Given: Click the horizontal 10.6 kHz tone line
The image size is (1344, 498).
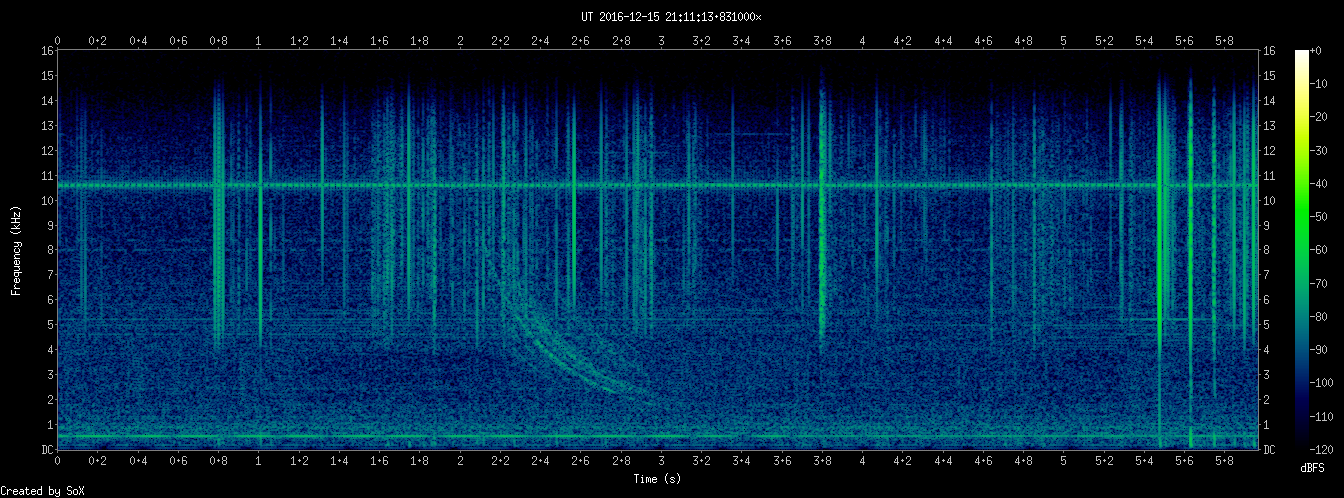Looking at the screenshot, I should point(657,185).
